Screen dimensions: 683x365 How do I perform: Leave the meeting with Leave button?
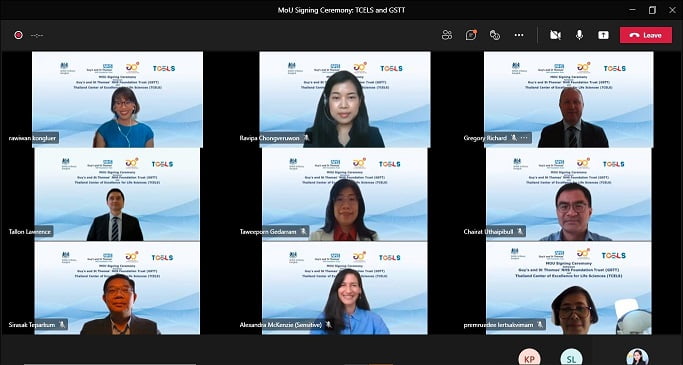646,35
